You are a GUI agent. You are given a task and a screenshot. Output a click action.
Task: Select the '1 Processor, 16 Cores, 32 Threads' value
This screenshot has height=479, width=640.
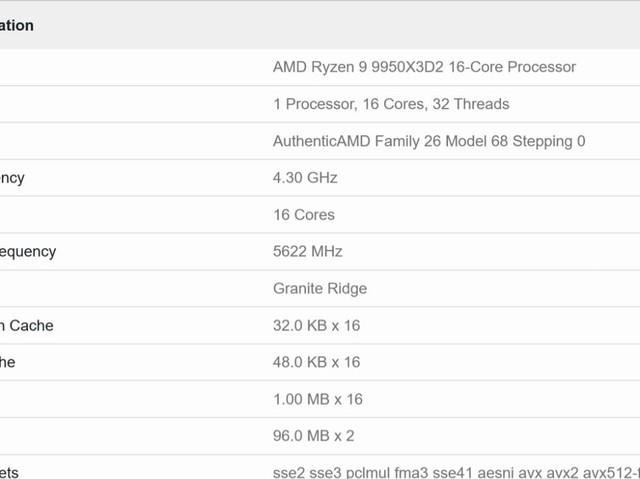(x=391, y=104)
